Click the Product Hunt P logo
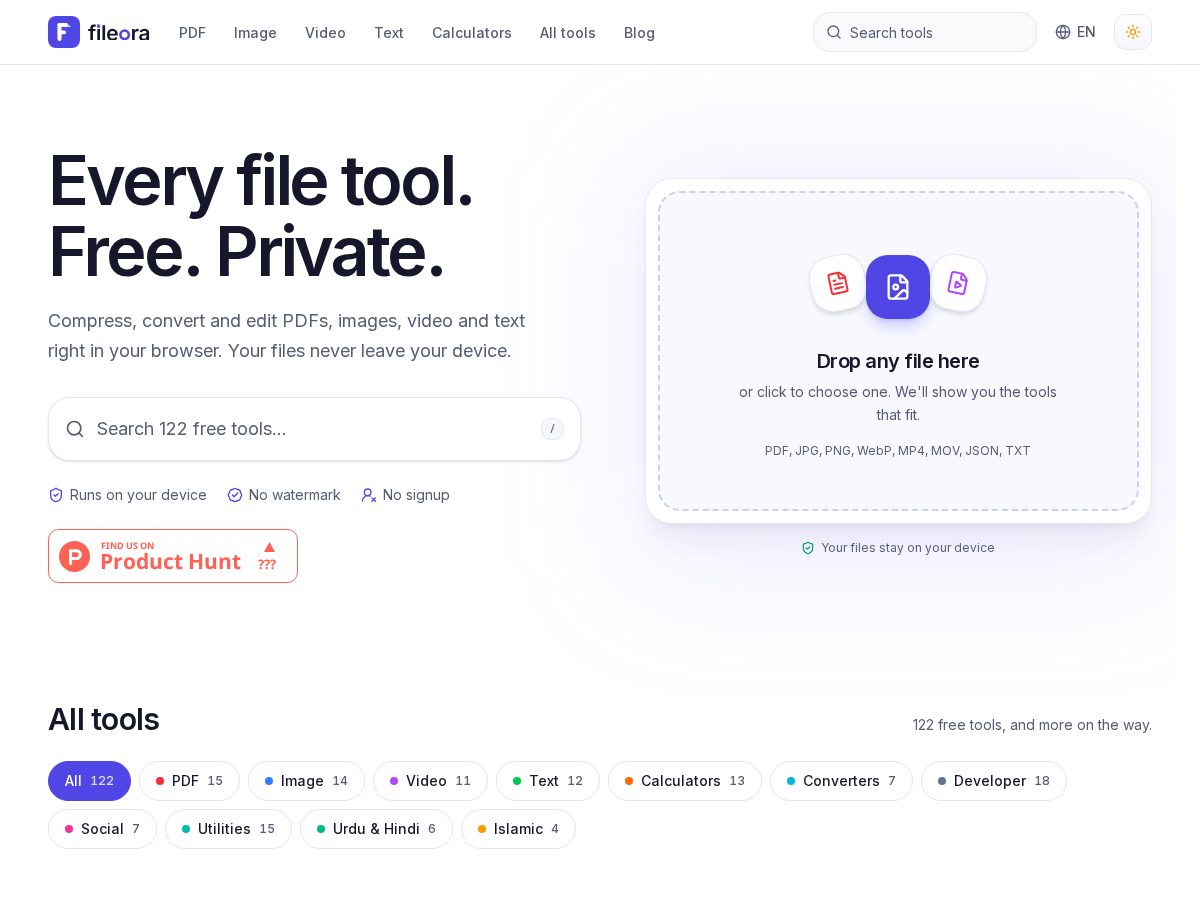Image resolution: width=1200 pixels, height=900 pixels. pyautogui.click(x=75, y=556)
